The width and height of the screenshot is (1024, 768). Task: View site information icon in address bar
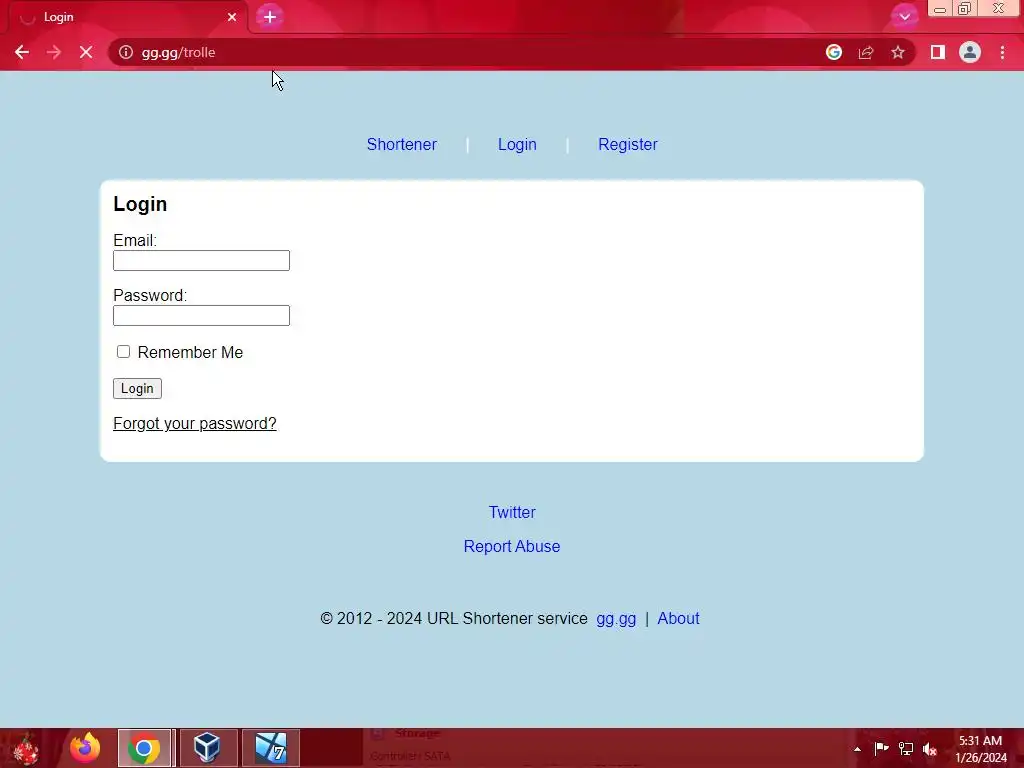click(125, 52)
